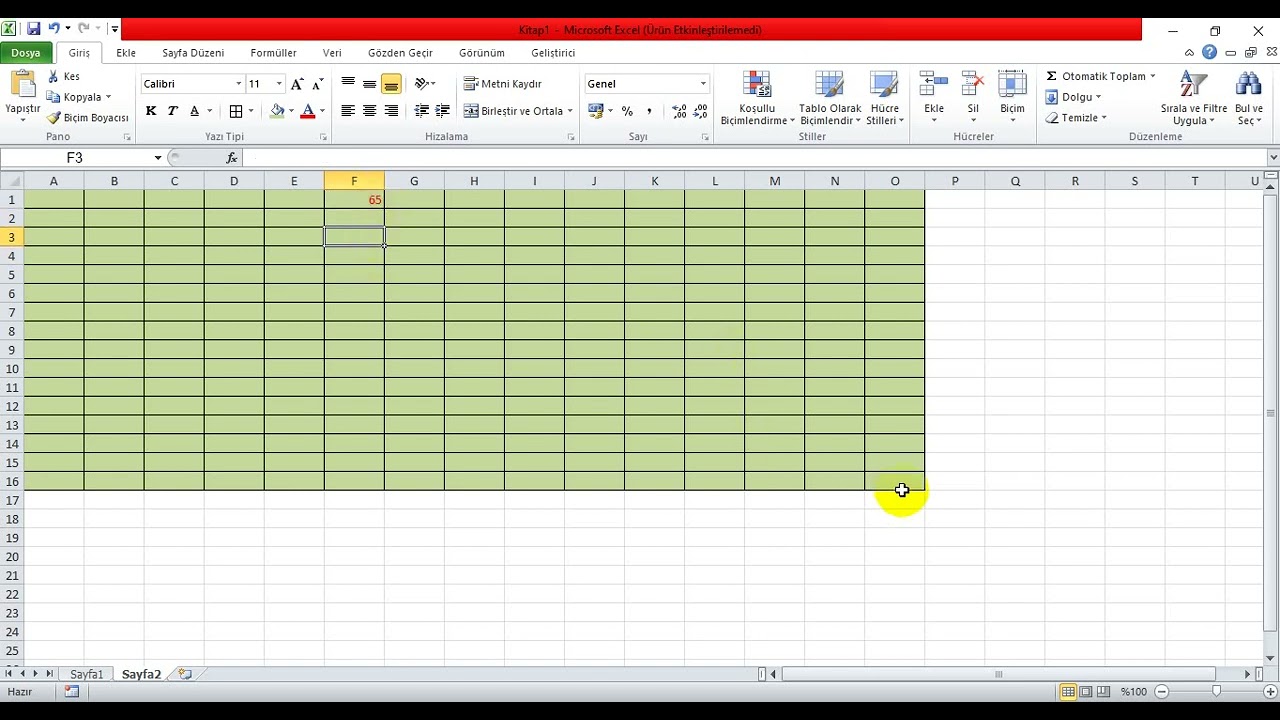Click the Decrease Font Size icon
This screenshot has height=720, width=1280.
(x=318, y=84)
